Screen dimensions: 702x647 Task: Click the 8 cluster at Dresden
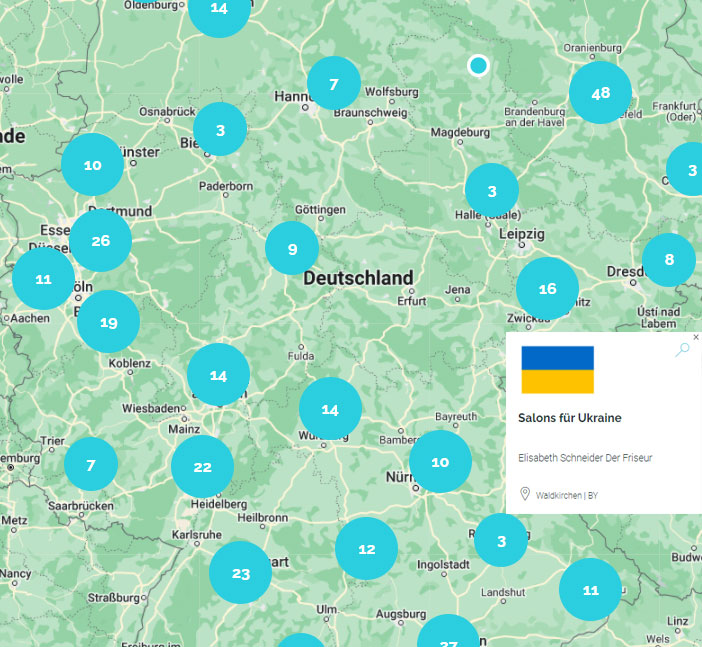coord(668,260)
